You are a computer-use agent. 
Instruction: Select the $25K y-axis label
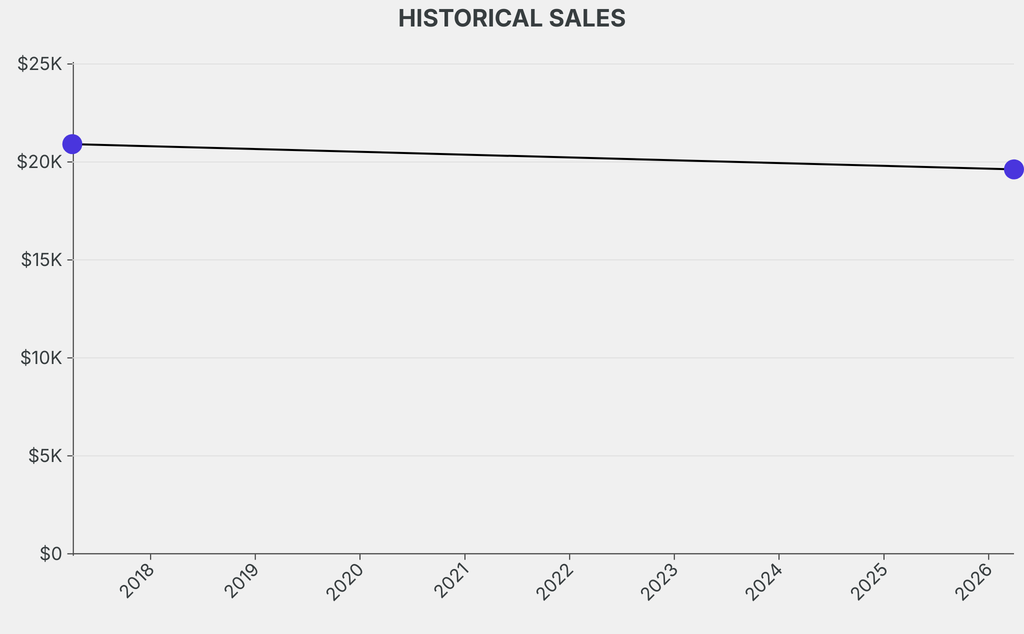[x=41, y=64]
